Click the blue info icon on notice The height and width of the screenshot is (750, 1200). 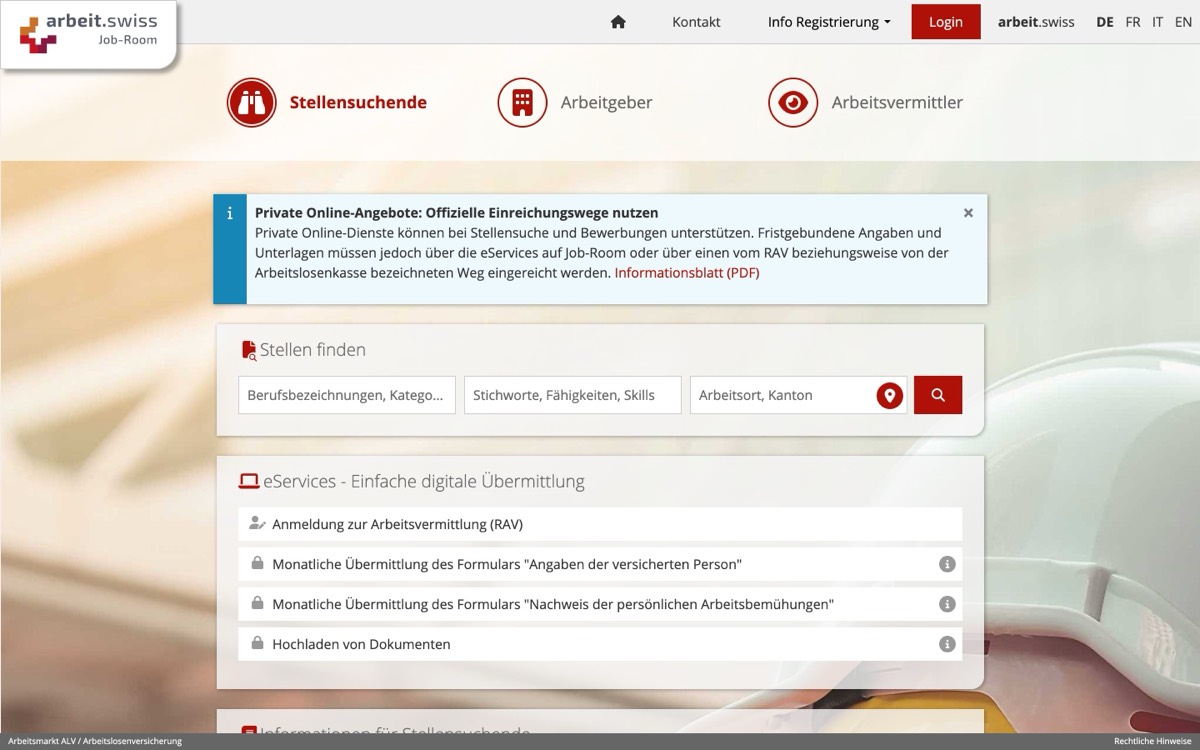(x=230, y=213)
